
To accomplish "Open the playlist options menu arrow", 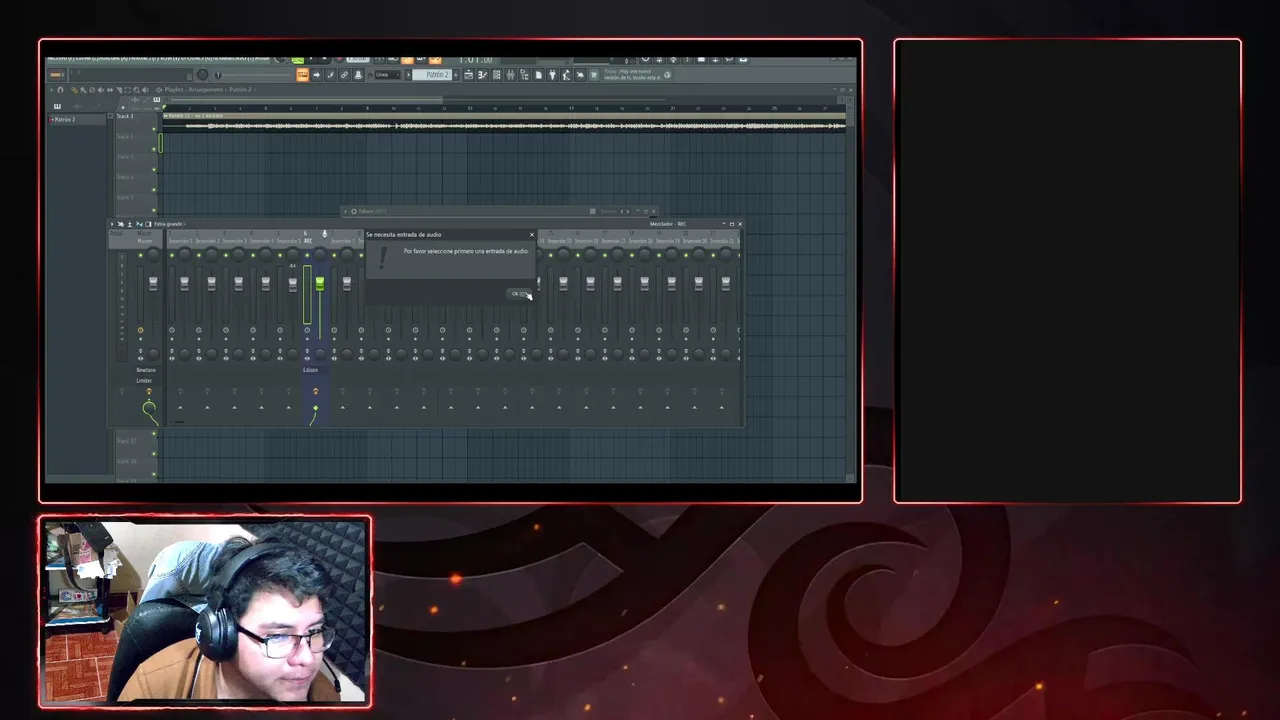I will (52, 90).
